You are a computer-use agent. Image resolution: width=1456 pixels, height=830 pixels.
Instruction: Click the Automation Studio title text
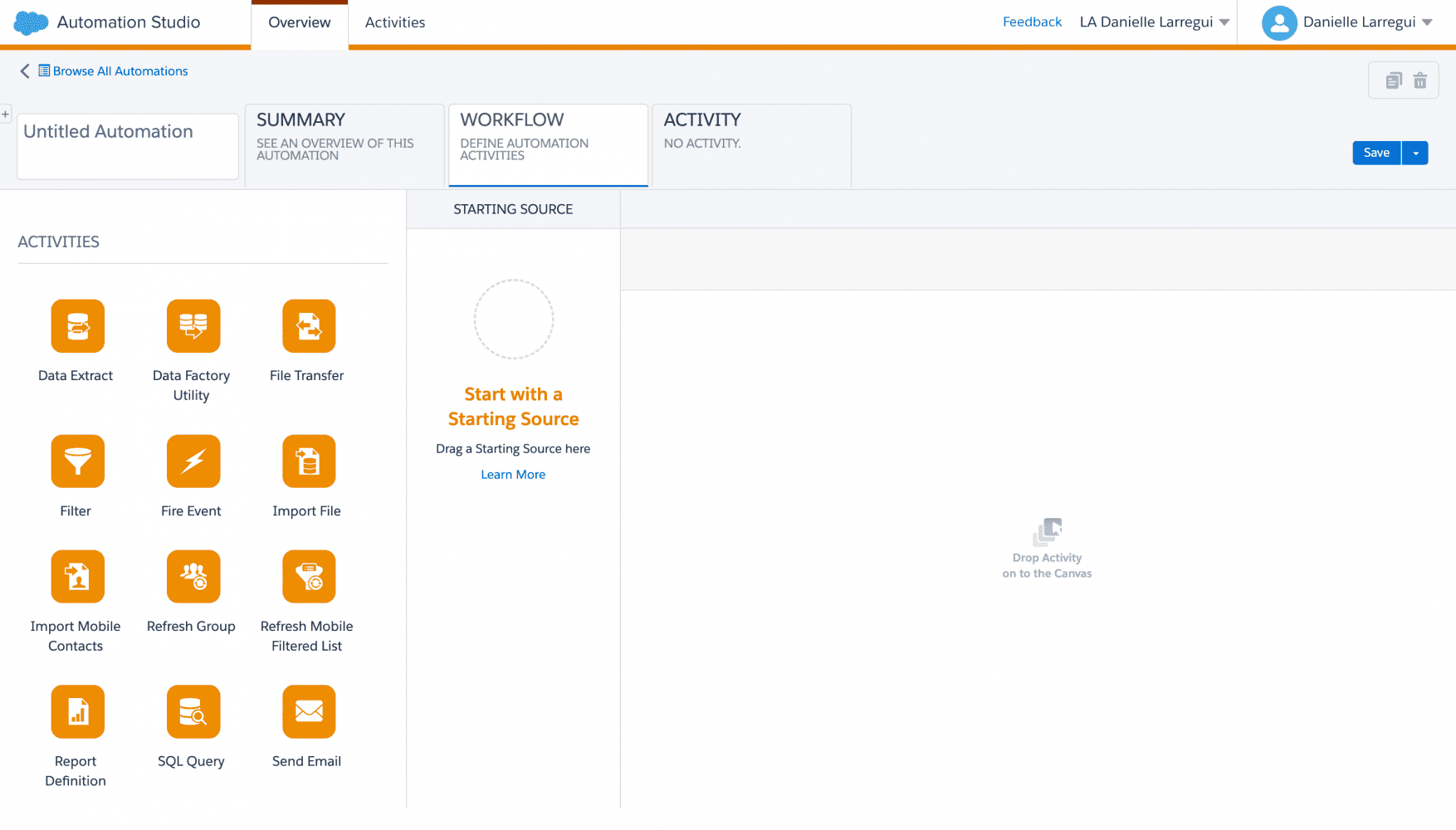pos(129,22)
